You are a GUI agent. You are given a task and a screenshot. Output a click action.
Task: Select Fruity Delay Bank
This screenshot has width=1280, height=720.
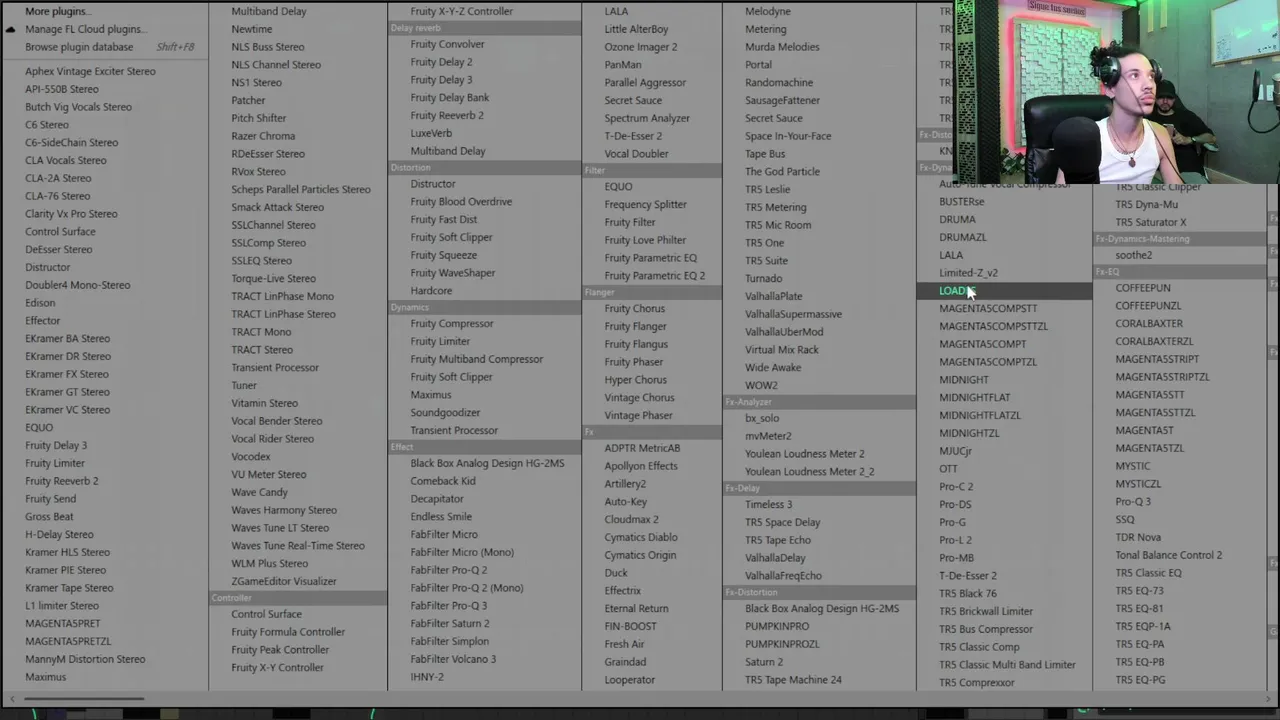coord(450,98)
